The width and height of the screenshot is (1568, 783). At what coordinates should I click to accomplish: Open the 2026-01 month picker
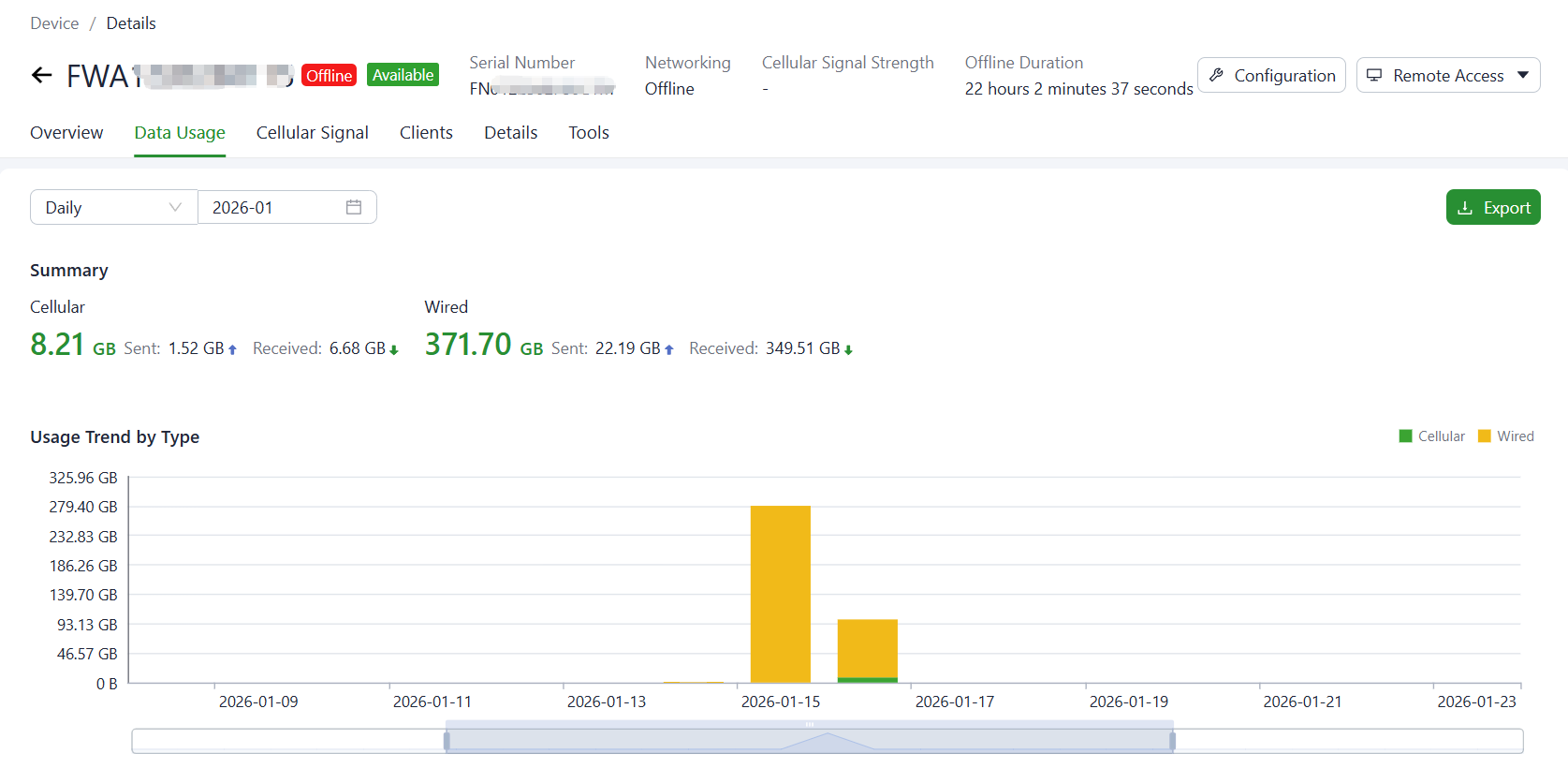pos(276,207)
